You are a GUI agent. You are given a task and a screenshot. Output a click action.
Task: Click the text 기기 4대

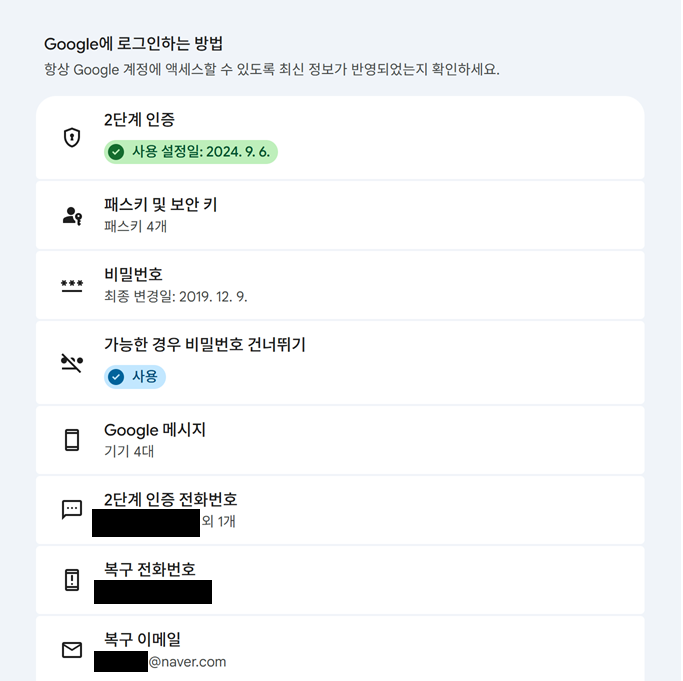[x=129, y=451]
